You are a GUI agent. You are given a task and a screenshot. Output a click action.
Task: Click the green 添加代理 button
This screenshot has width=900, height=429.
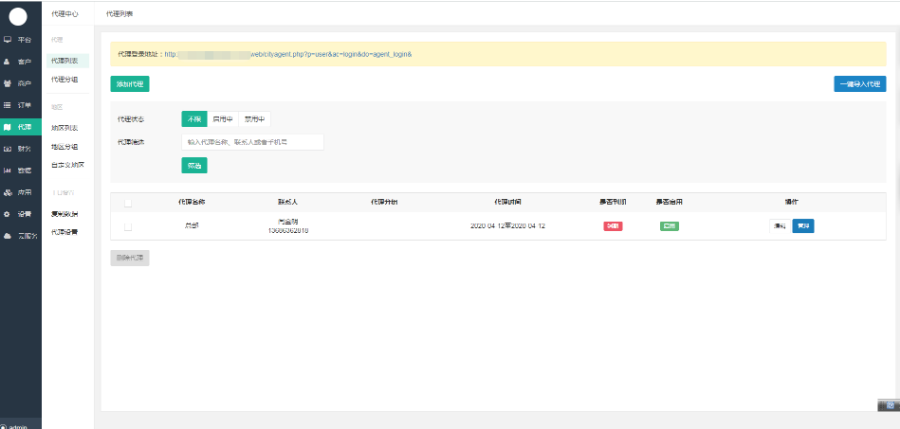pos(129,84)
